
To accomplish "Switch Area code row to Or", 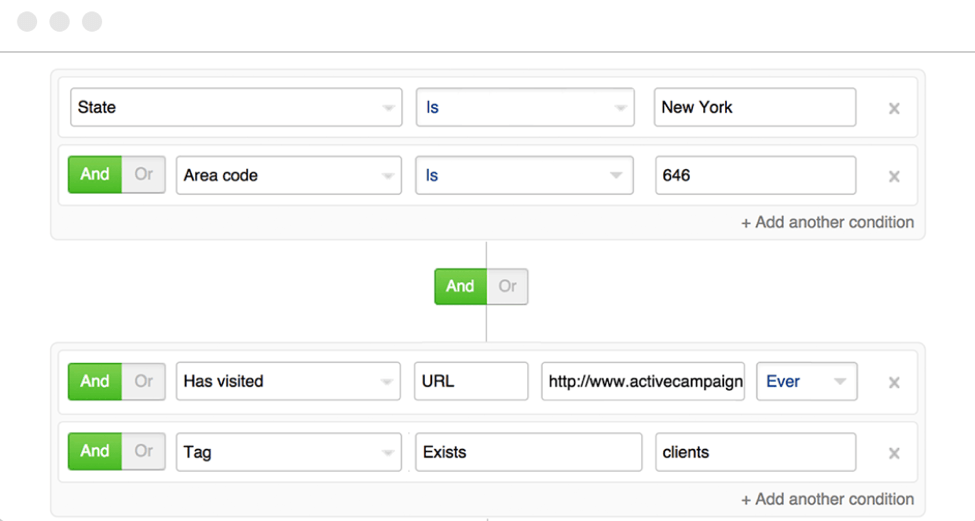I will click(144, 175).
